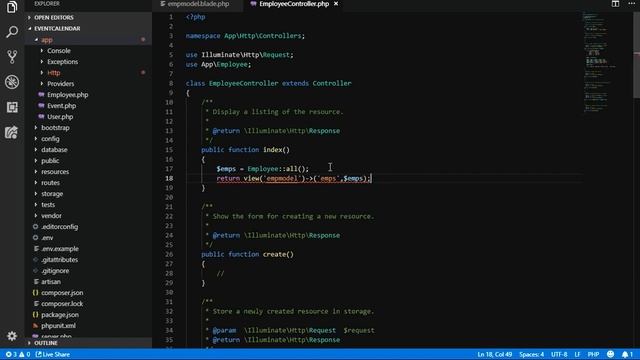Screen dimensions: 640x360
Task: Click the split editor icon
Action: tap(615, 4)
